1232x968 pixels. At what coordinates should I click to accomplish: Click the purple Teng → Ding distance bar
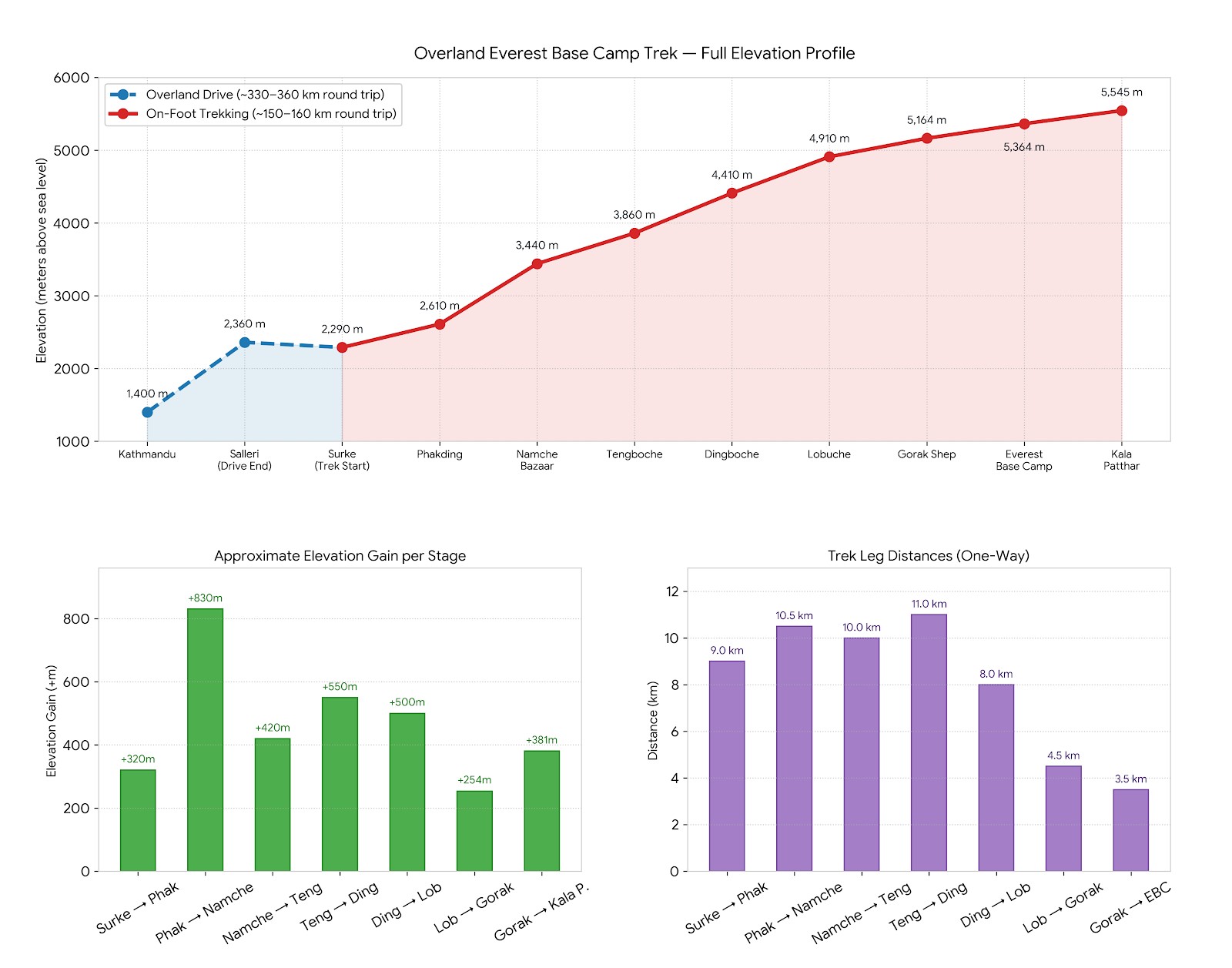[929, 743]
